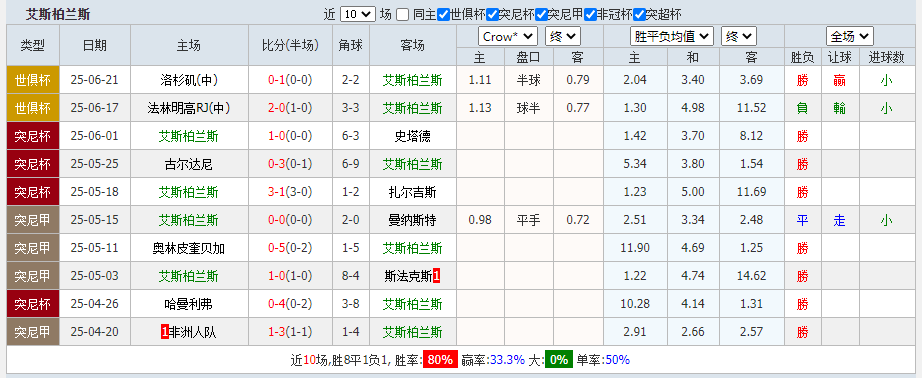Open the Crow* odds company dropdown

pyautogui.click(x=507, y=36)
